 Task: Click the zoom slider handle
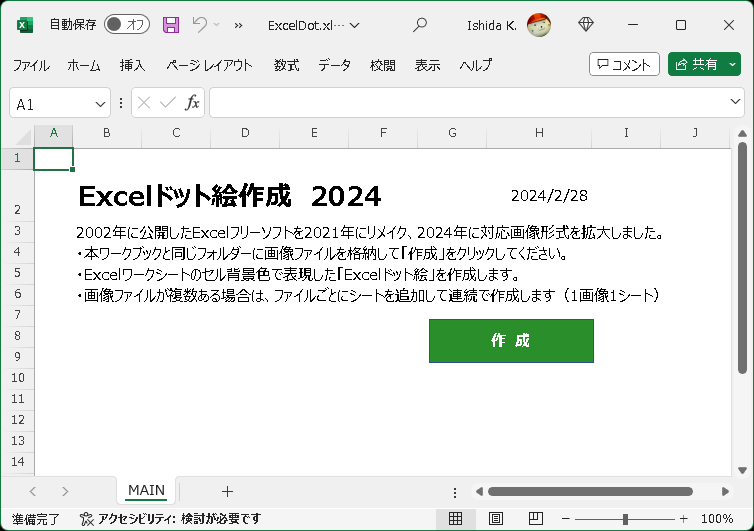pos(625,519)
